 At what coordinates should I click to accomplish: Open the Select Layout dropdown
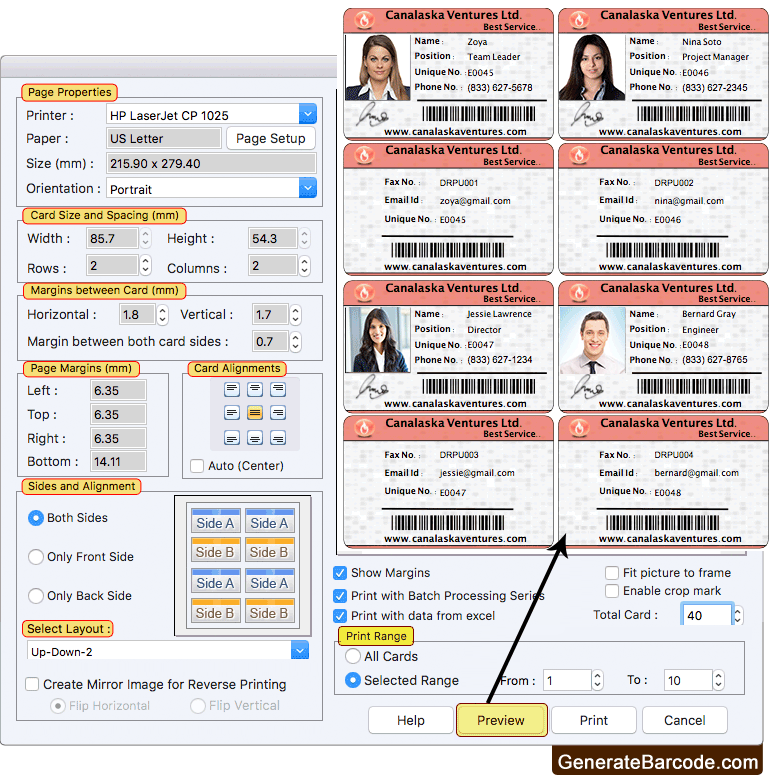click(x=299, y=650)
